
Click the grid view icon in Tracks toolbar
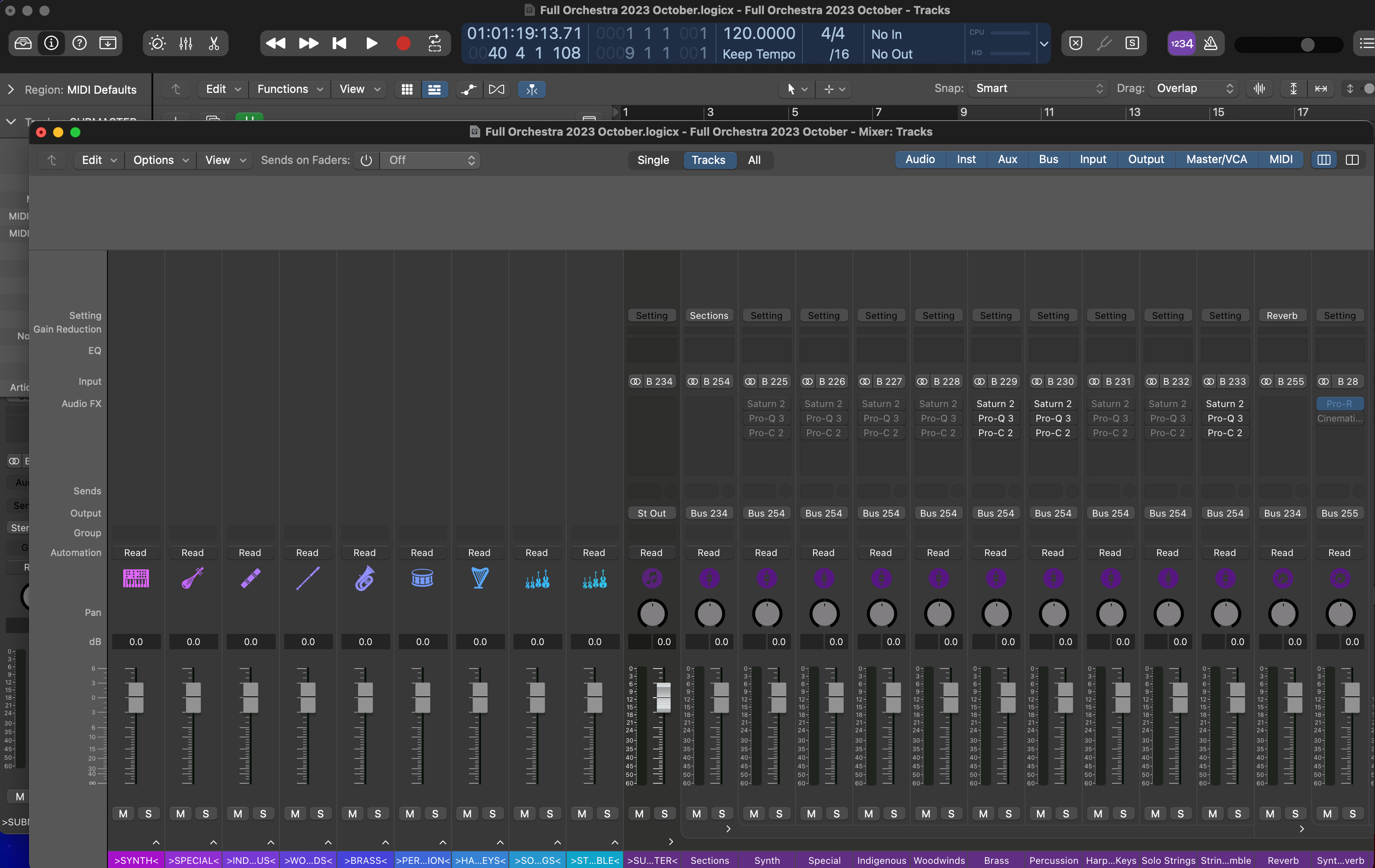(x=407, y=89)
